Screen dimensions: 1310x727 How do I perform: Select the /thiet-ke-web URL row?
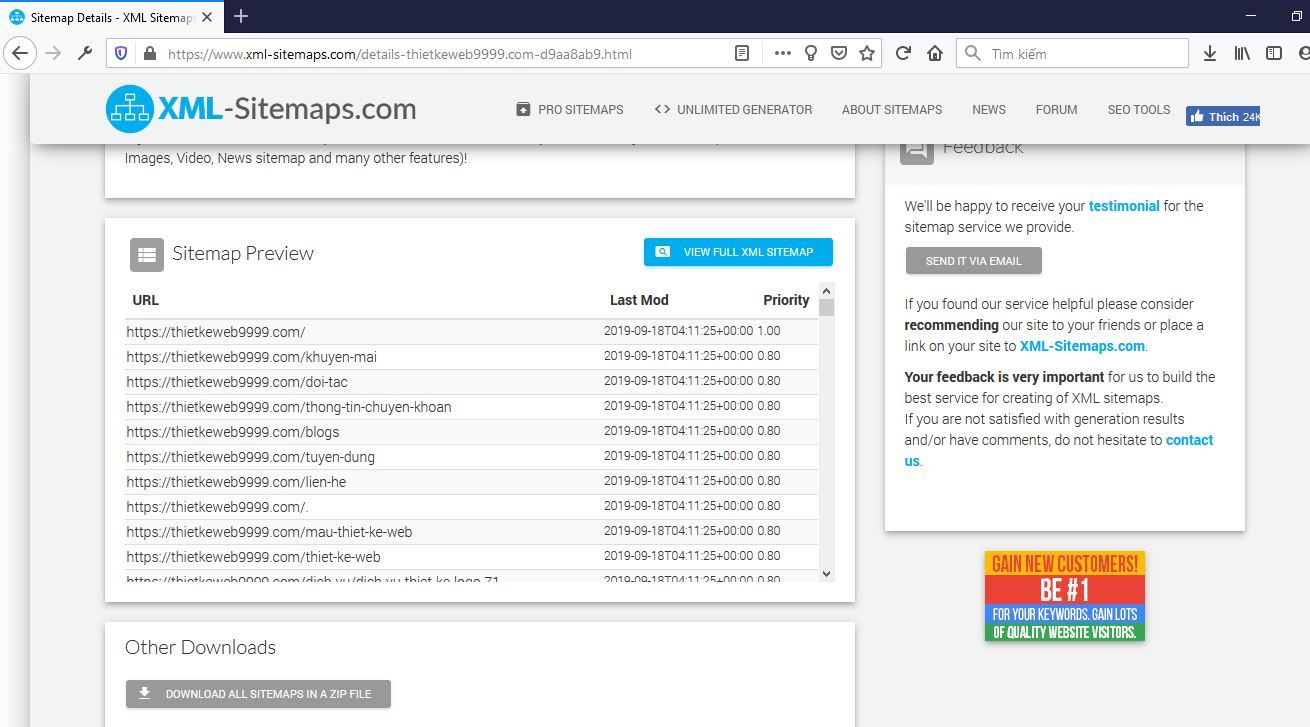coord(253,557)
